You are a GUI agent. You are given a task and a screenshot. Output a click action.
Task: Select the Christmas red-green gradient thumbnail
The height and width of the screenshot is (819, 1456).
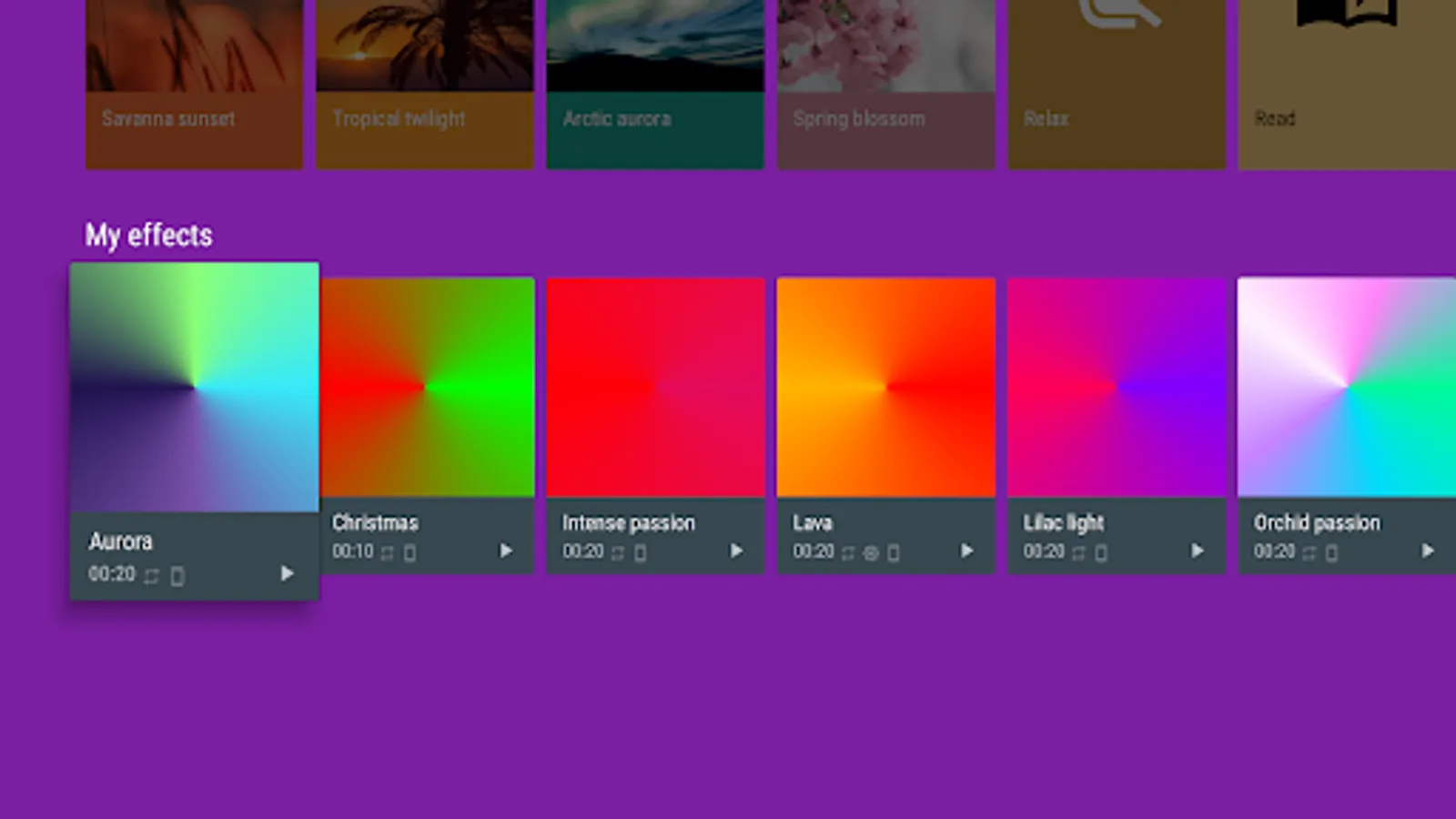pos(427,387)
